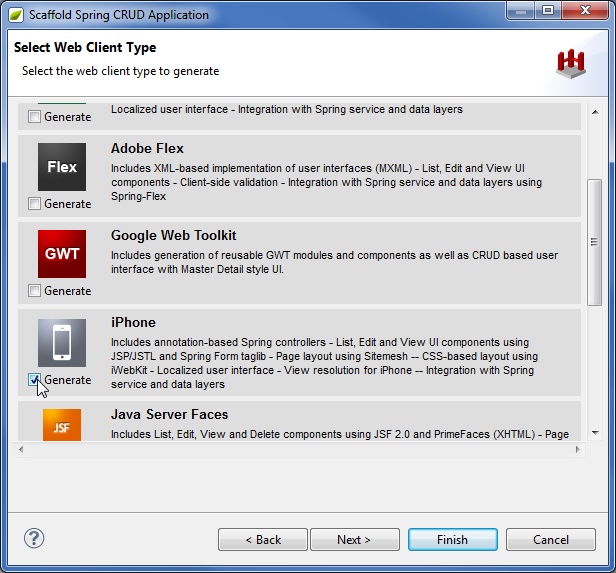Image resolution: width=616 pixels, height=573 pixels.
Task: Click the Finish button
Action: 453,540
